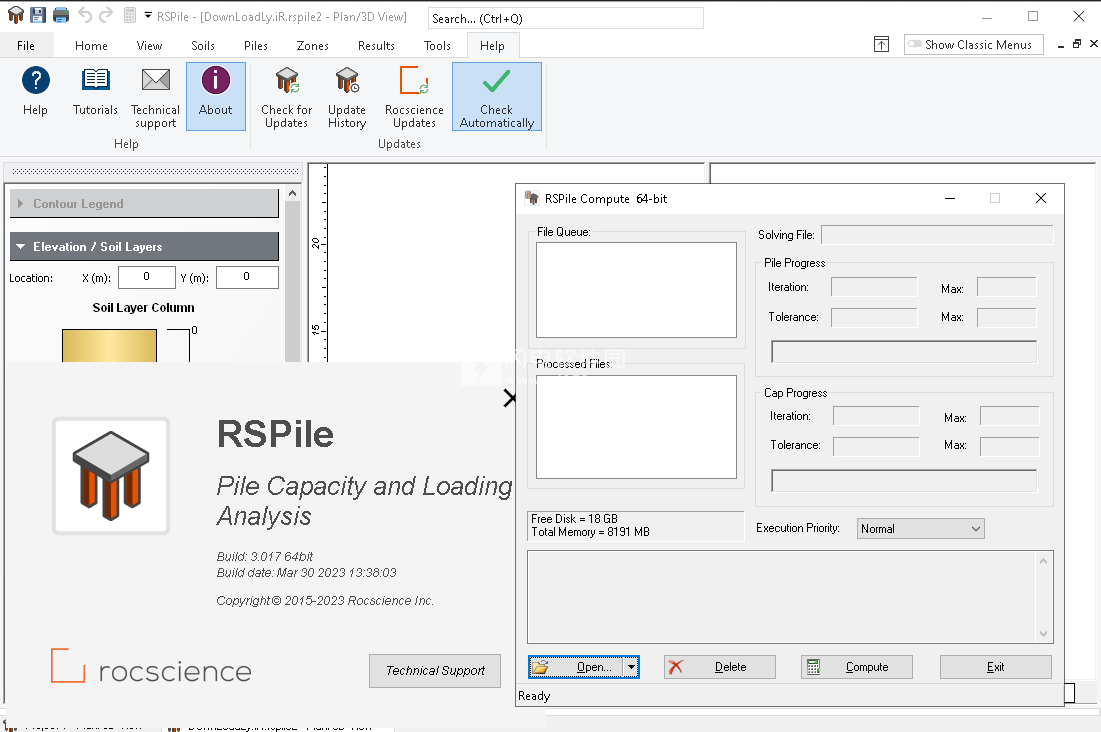
Task: Expand the Contour Legend section
Action: [x=144, y=204]
